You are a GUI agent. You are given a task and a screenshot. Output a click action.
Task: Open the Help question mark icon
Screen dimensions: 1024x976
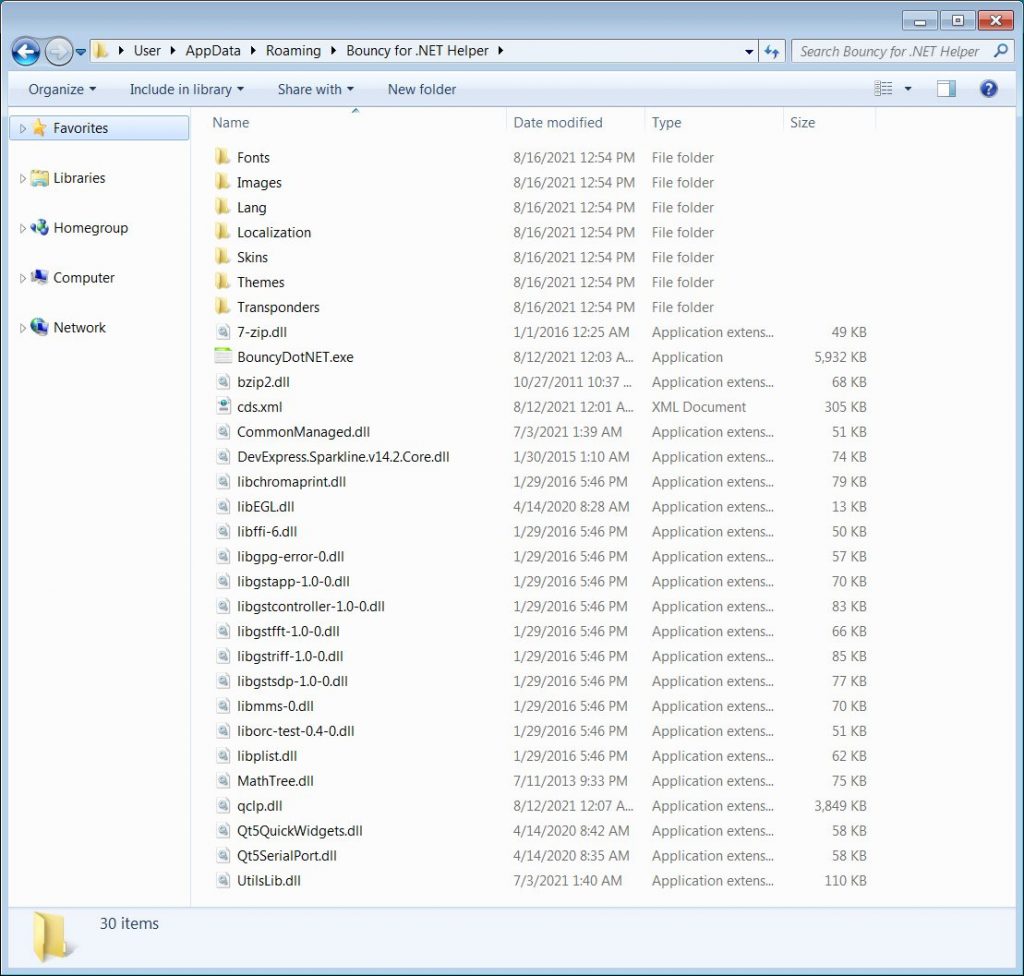(988, 89)
